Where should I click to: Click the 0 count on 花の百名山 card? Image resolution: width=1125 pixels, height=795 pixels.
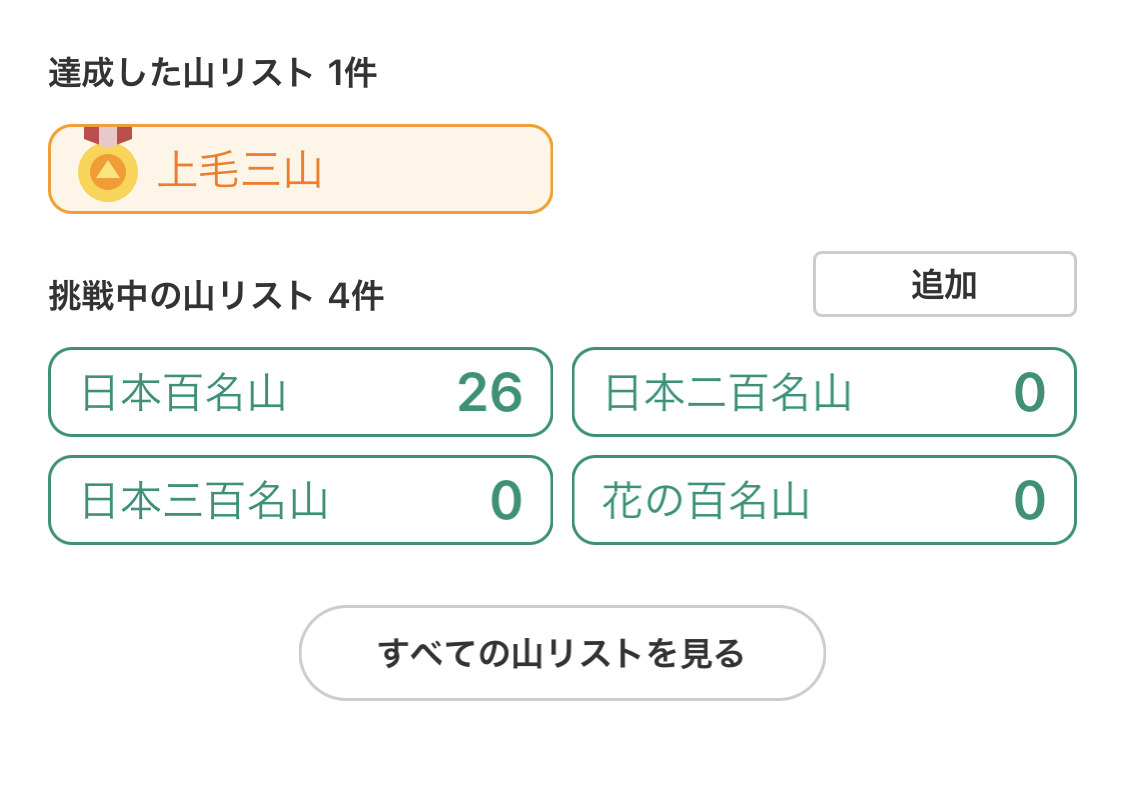[x=1030, y=500]
